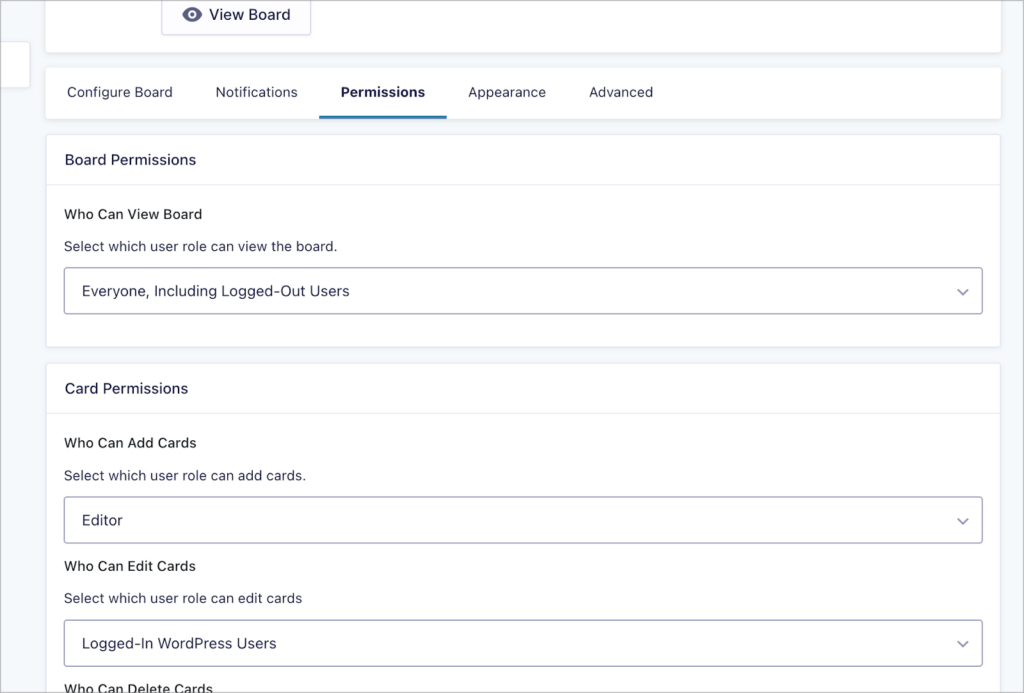
Task: Open the Advanced tab
Action: (x=620, y=92)
